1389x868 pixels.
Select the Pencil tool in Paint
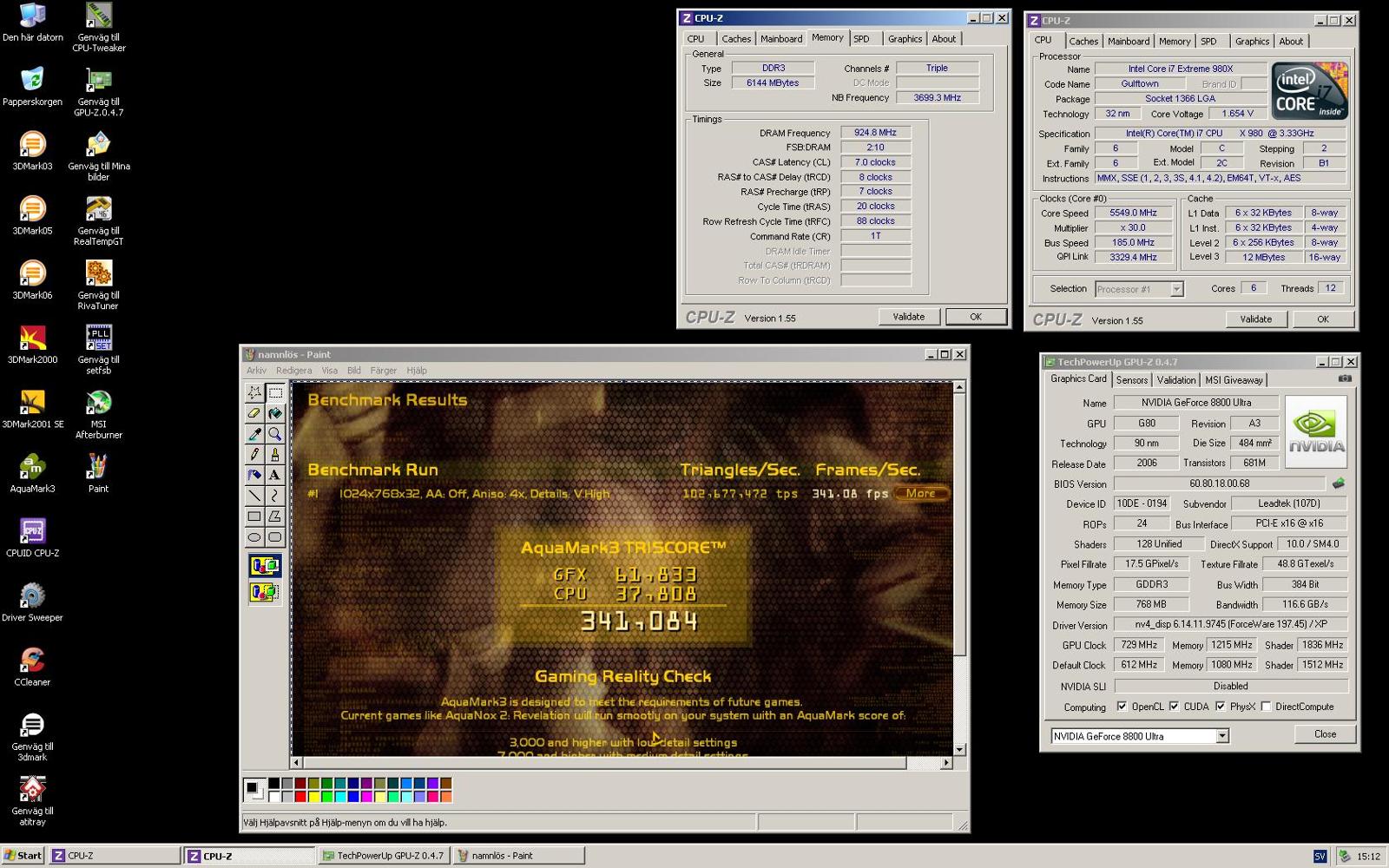254,454
